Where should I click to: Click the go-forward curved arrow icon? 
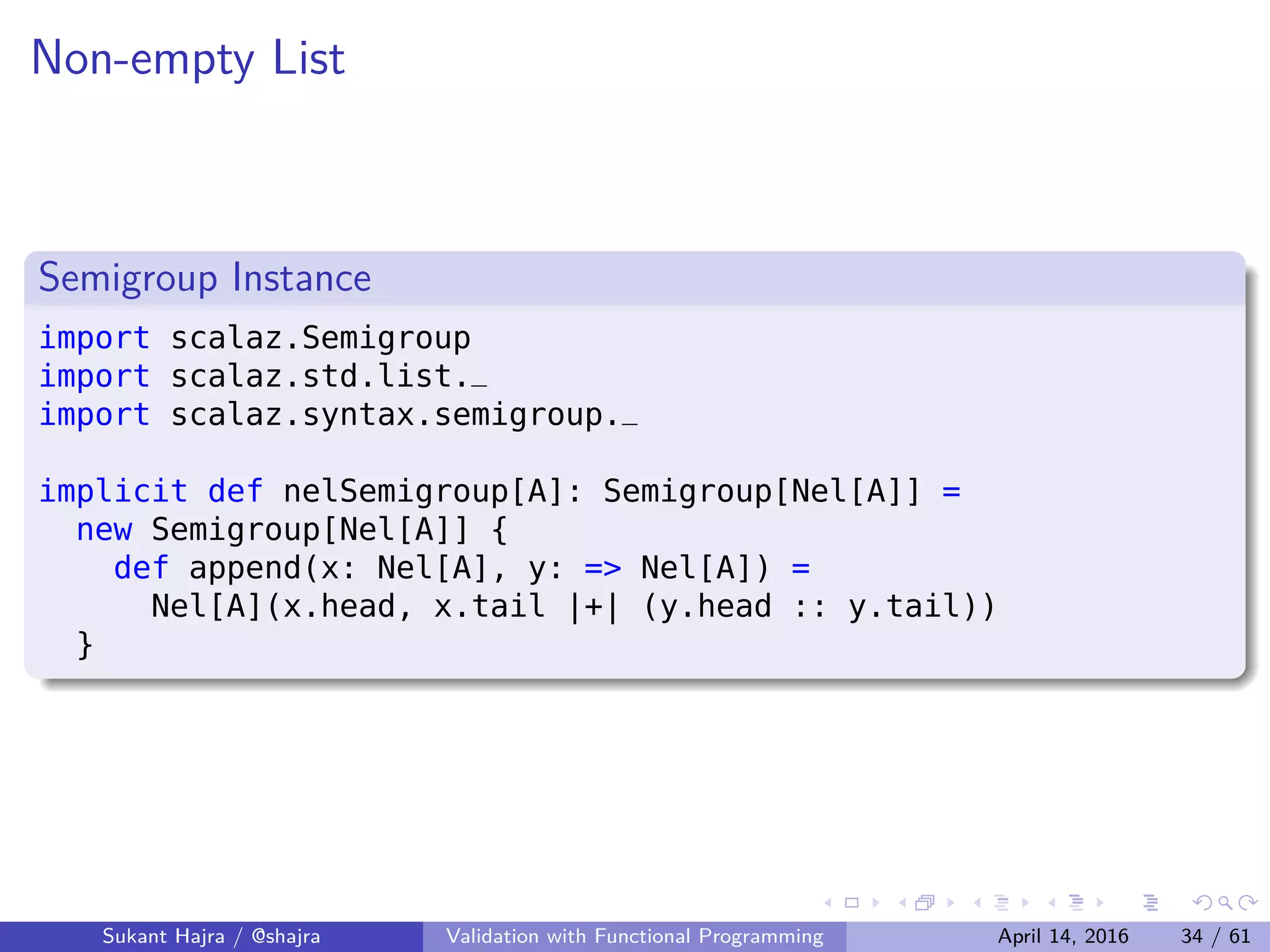pos(1248,903)
